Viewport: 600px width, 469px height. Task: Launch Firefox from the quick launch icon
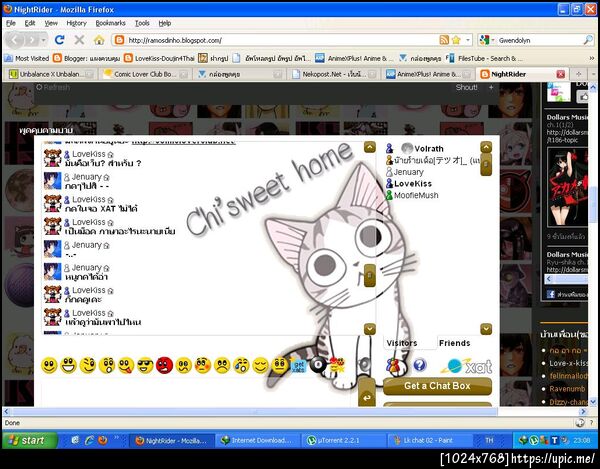tap(103, 440)
